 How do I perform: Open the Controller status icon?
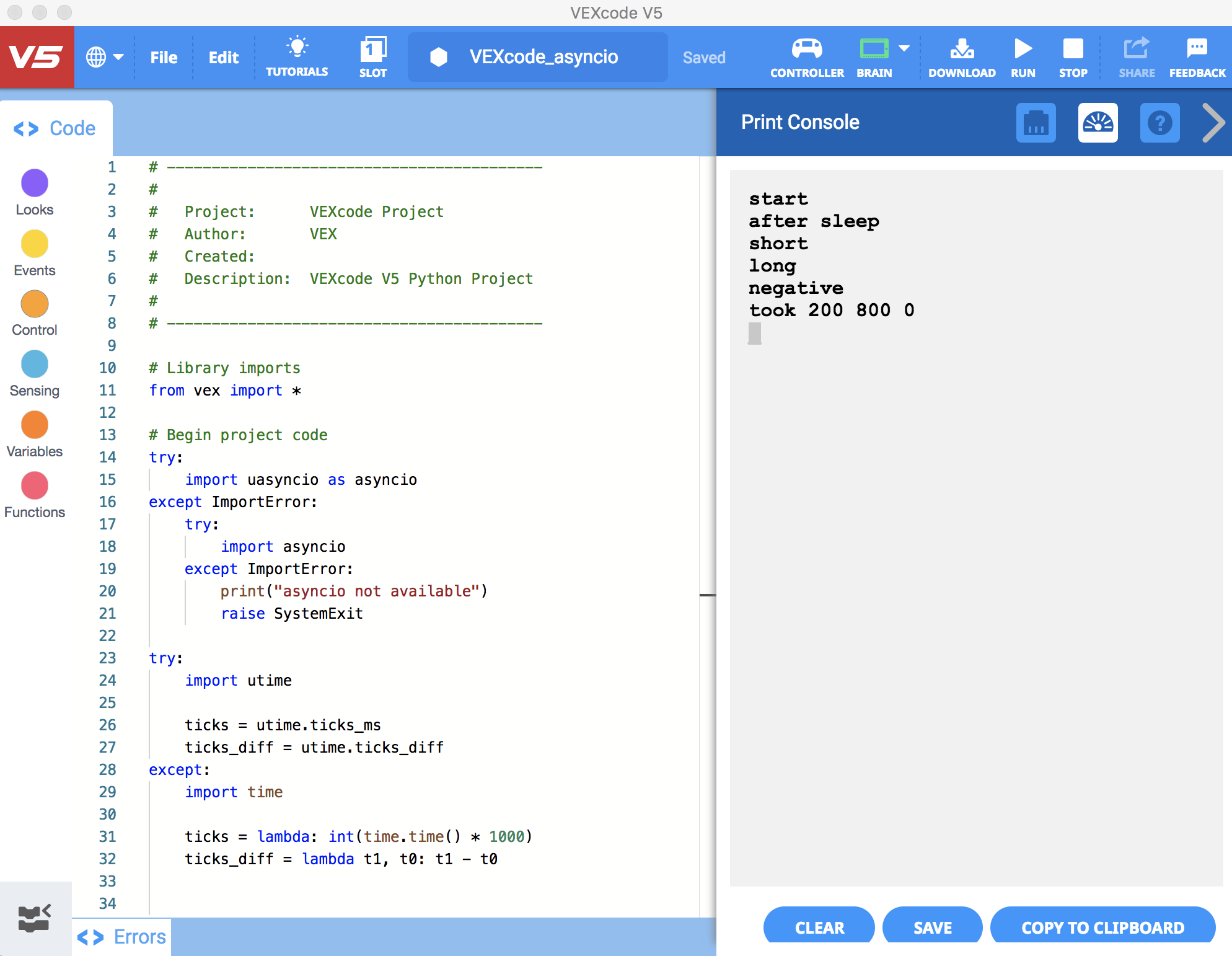click(807, 57)
